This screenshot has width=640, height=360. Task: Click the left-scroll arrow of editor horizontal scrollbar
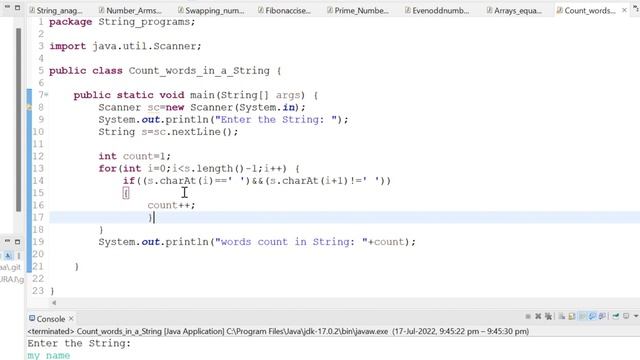54,303
